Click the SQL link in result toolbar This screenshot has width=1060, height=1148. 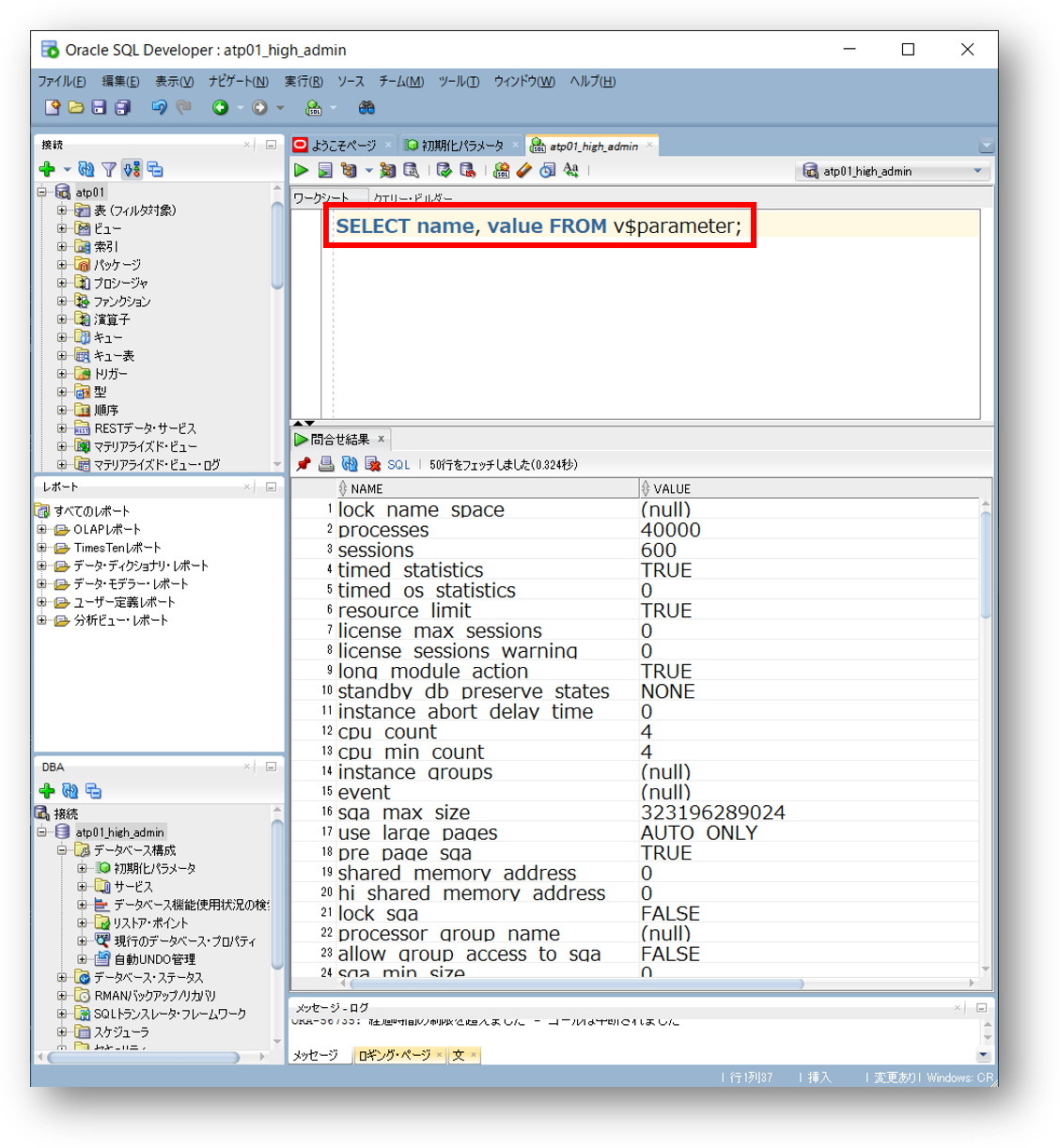(398, 465)
